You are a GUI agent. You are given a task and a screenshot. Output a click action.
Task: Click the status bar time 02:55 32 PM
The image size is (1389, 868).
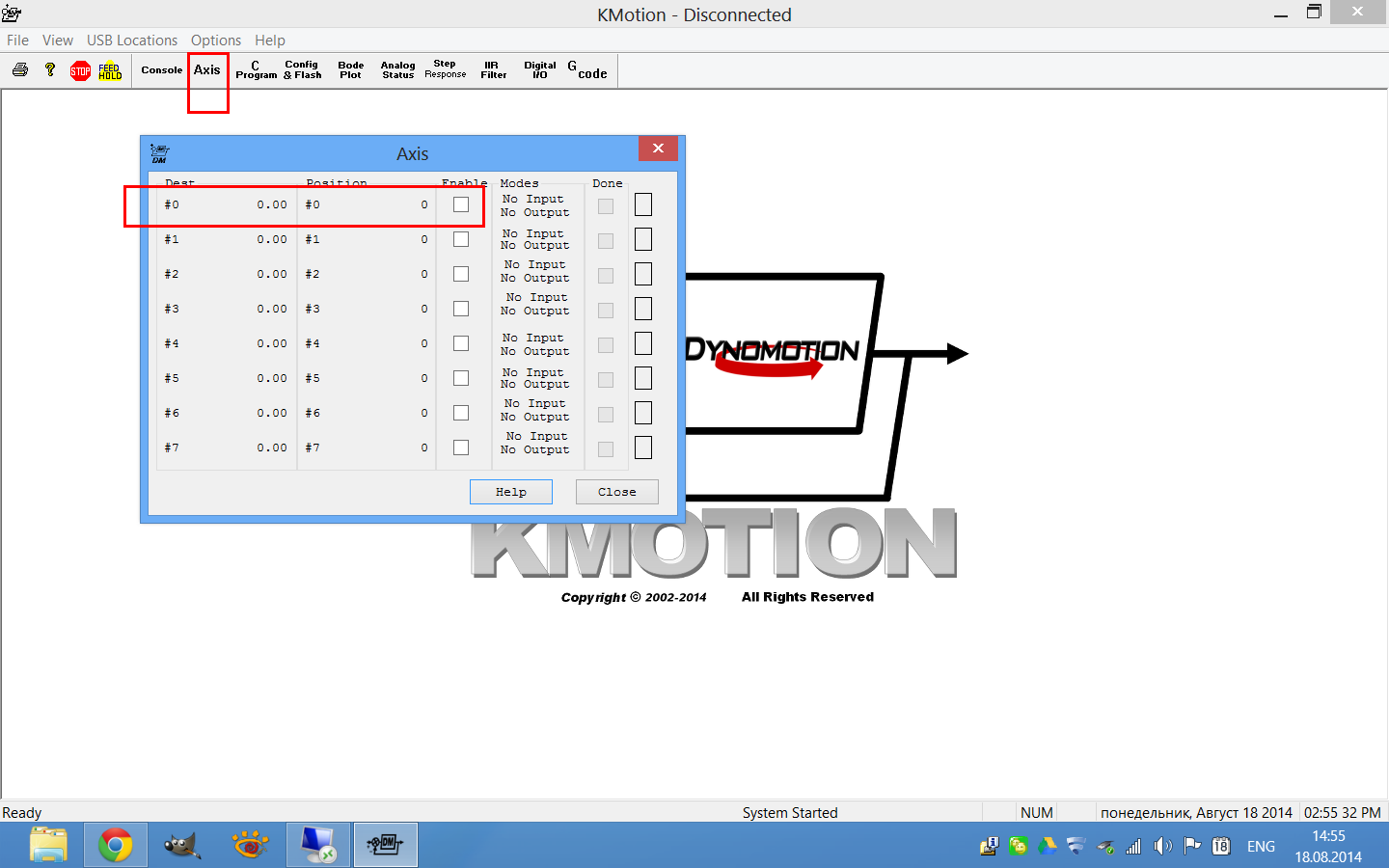pos(1343,813)
